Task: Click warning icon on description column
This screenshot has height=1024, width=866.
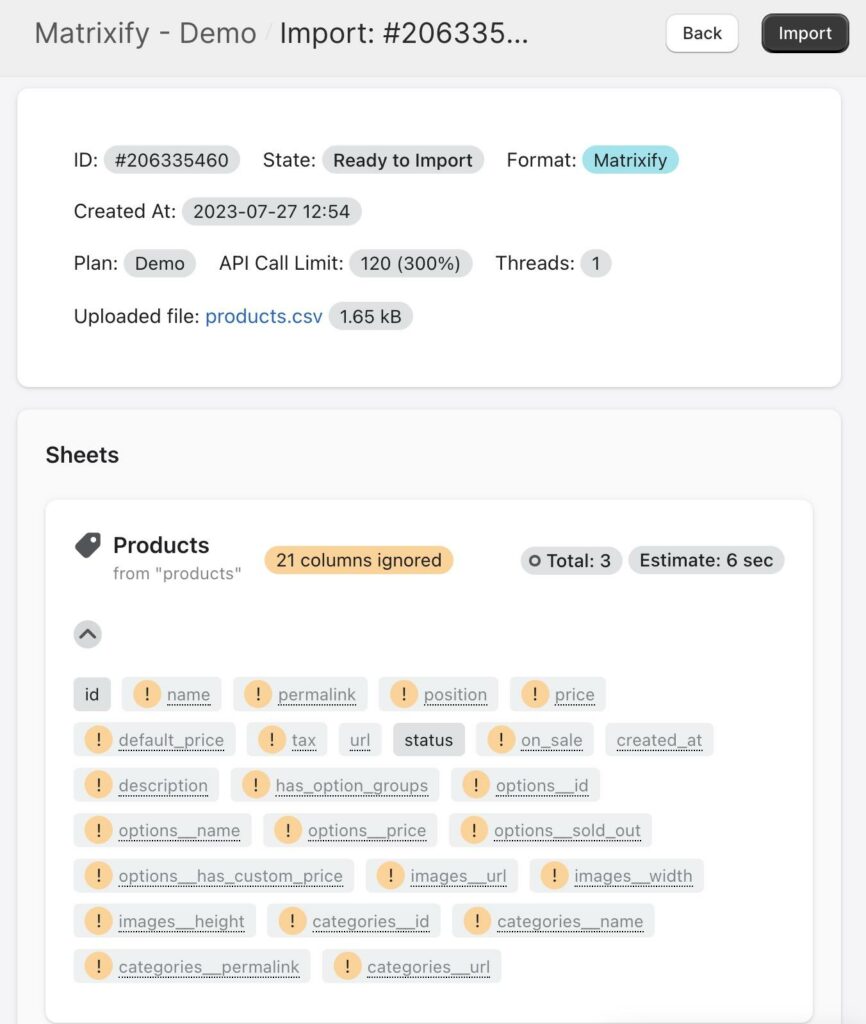Action: click(x=98, y=785)
